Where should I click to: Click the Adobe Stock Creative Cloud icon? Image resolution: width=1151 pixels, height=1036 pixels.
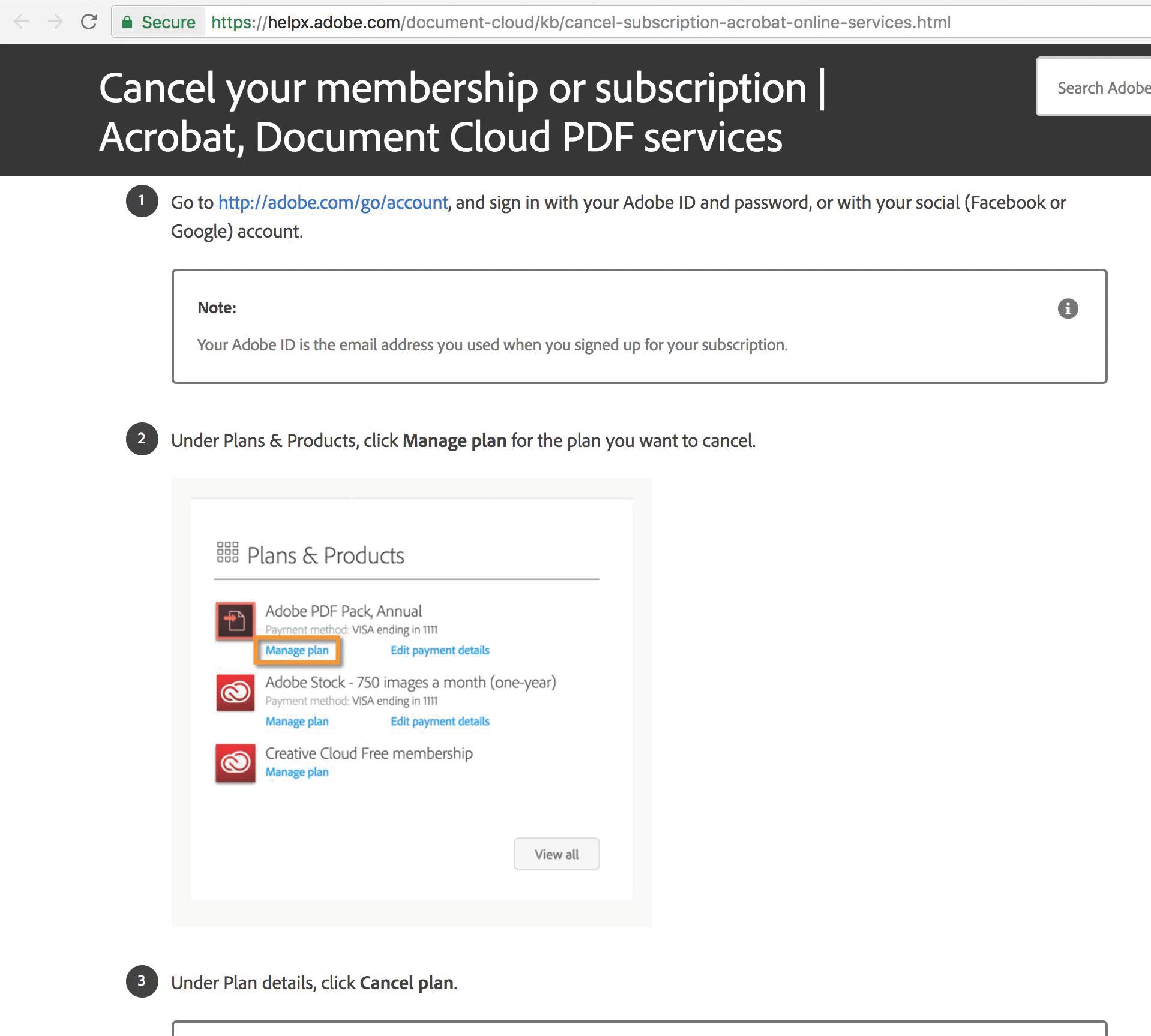pos(235,692)
